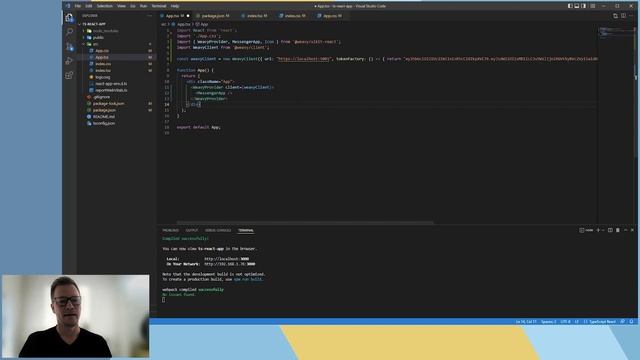Switch to the Problems panel tab
The width and height of the screenshot is (640, 360).
click(x=170, y=230)
